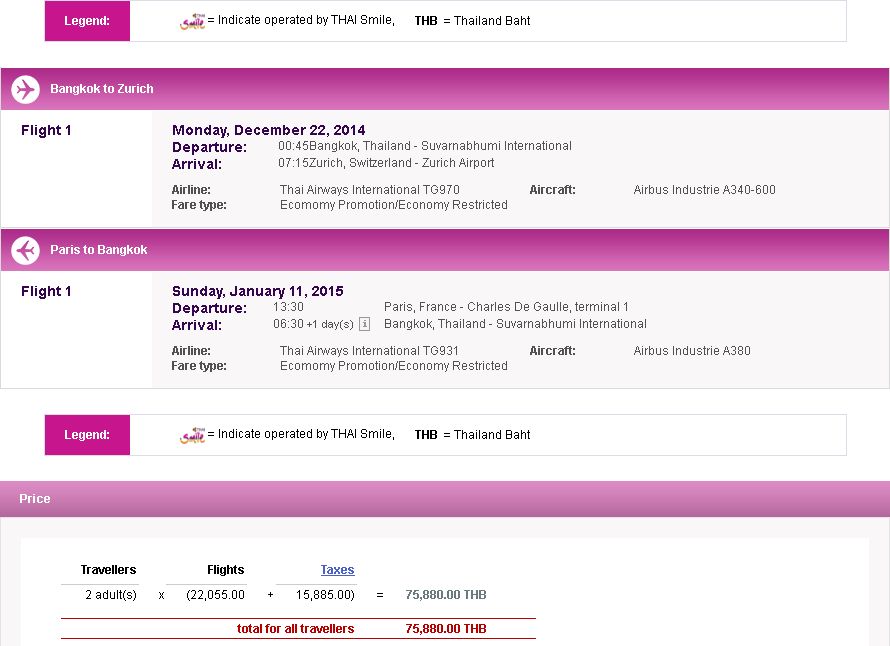Screen dimensions: 890x646
Task: Click the outbound plane icon for Bangkok to Zurich
Action: click(26, 89)
